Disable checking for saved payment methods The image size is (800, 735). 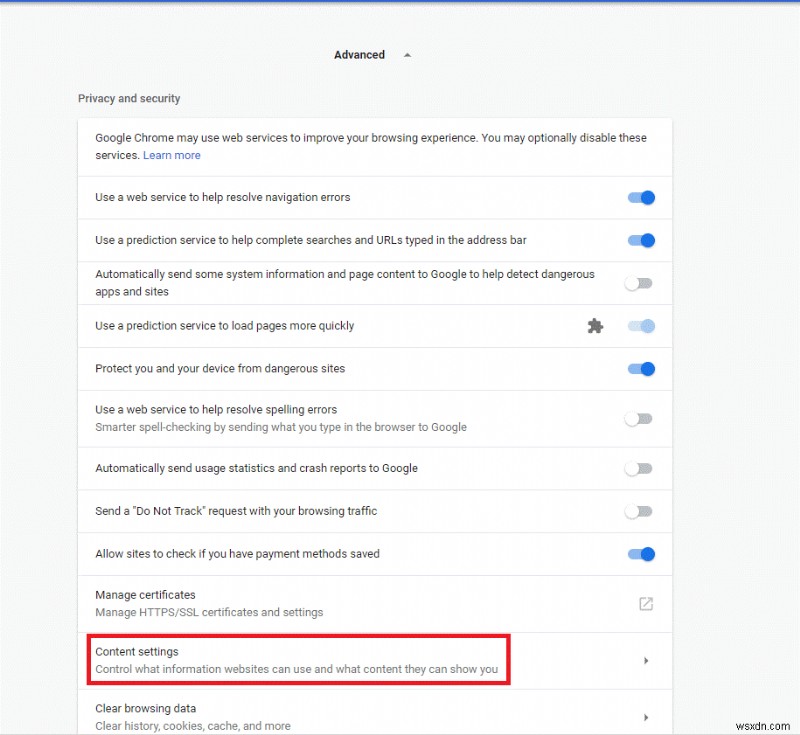[x=640, y=554]
